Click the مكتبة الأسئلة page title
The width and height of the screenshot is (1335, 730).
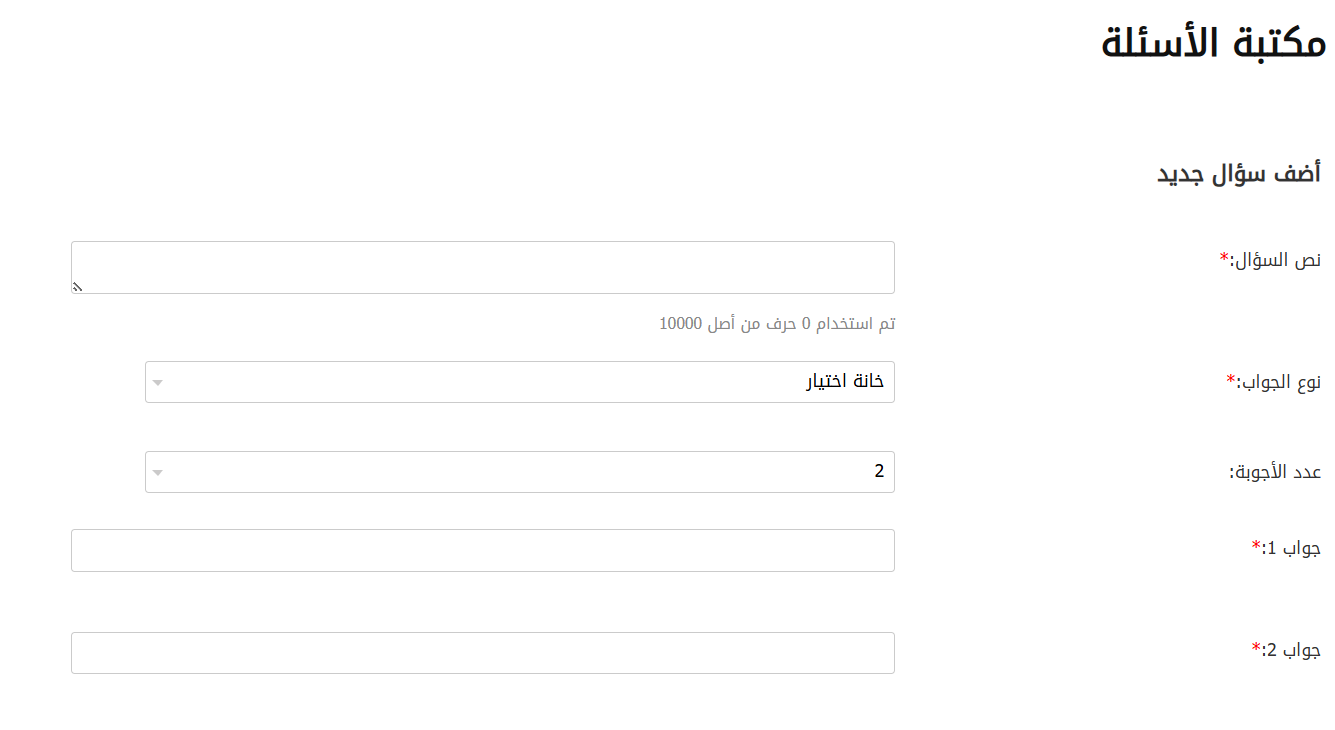(1213, 44)
